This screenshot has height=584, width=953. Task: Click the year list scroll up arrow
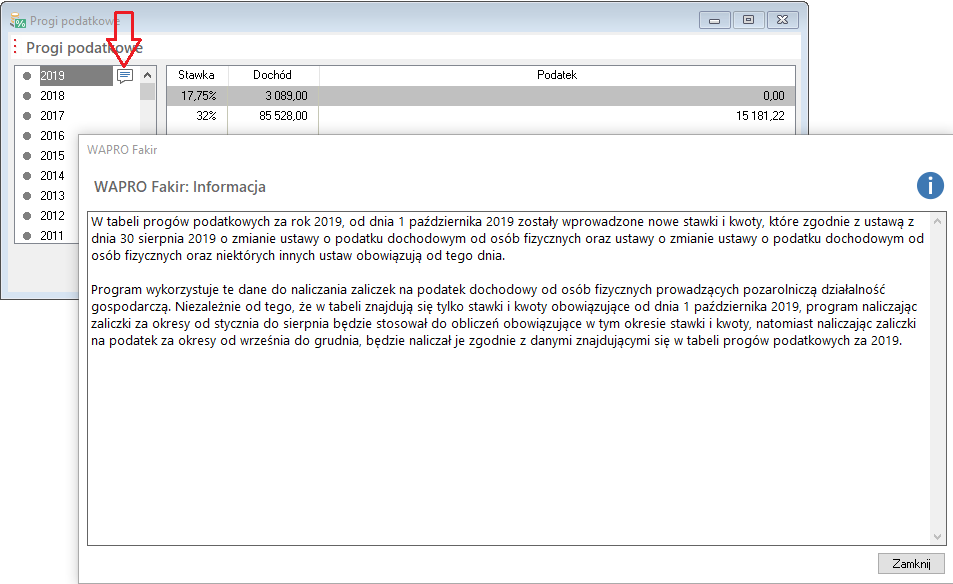coord(147,75)
